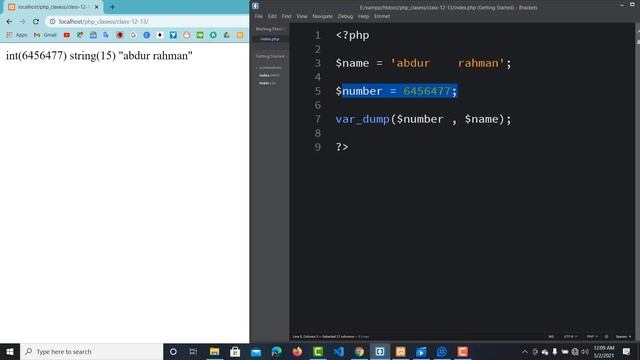640x360 pixels.
Task: Open the Twitter bird bookmark icon
Action: click(173, 35)
